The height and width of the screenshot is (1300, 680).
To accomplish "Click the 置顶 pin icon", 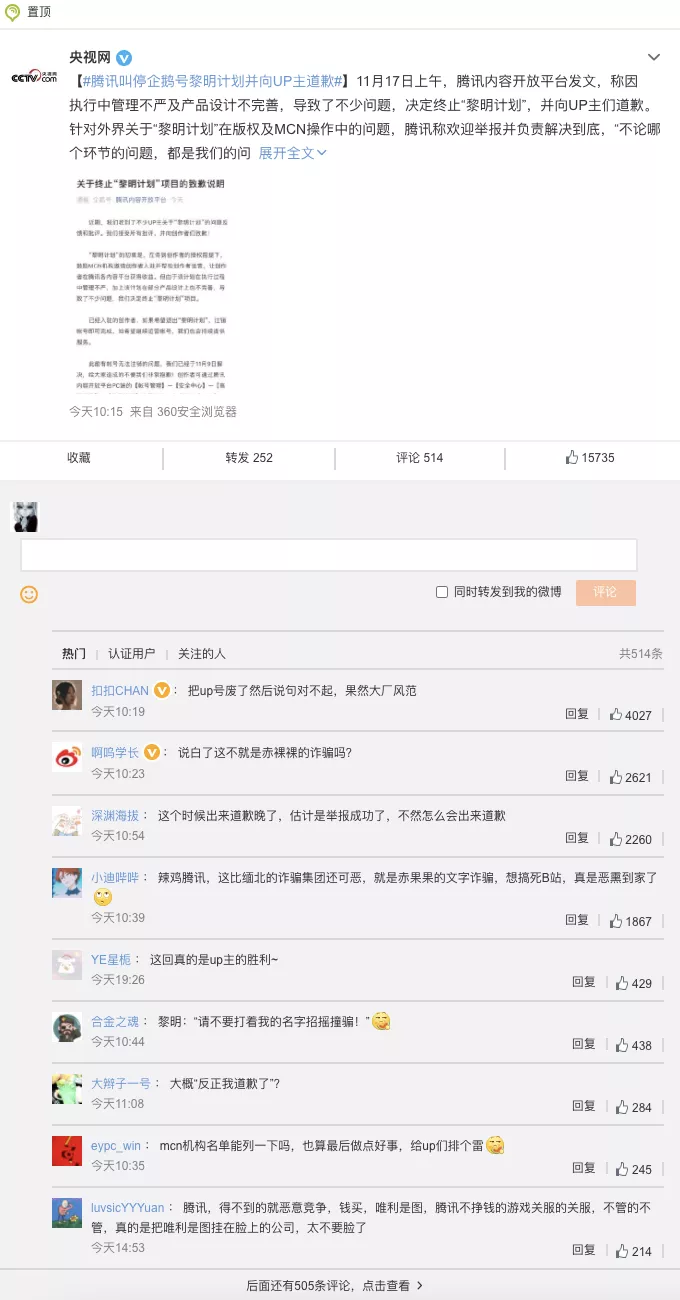I will pyautogui.click(x=13, y=11).
